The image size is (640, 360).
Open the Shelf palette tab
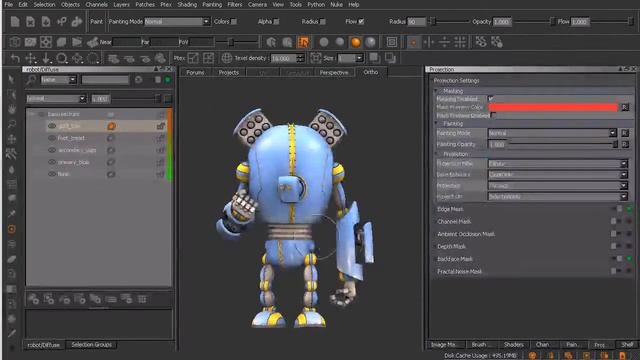point(627,344)
